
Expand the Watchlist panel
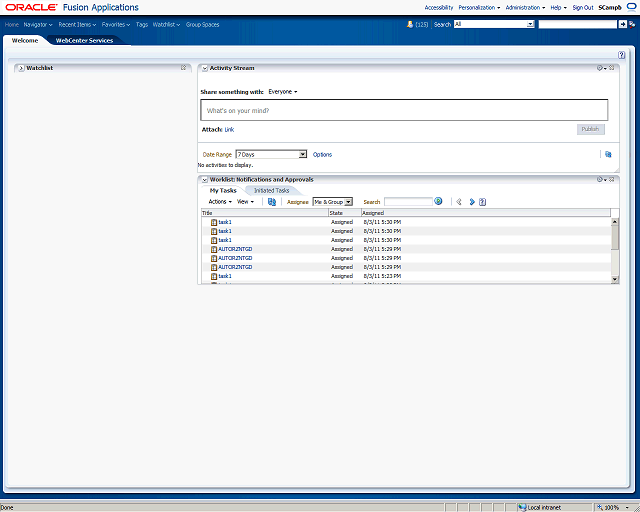pos(21,68)
